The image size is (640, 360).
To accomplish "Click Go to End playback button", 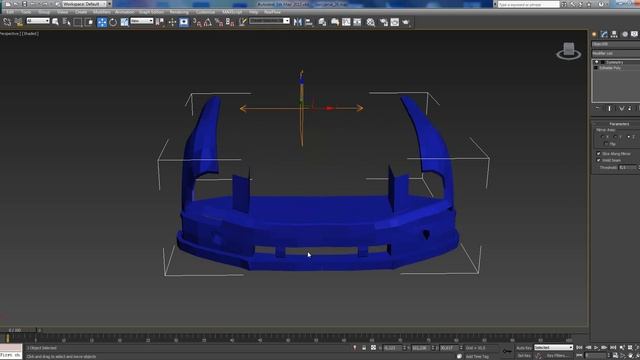I will point(613,347).
